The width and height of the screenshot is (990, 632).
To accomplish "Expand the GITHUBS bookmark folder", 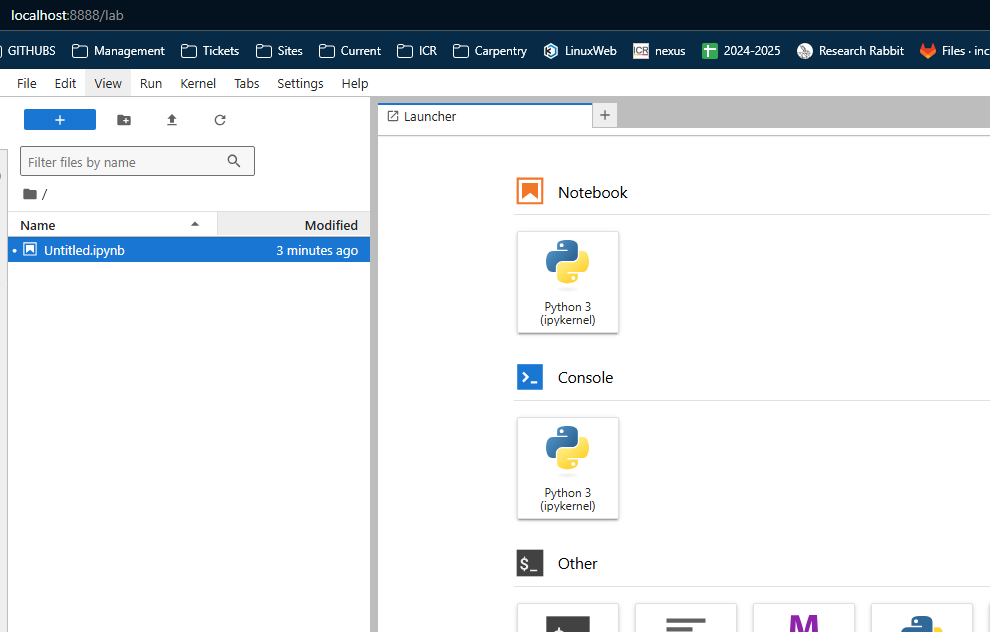I will (28, 51).
